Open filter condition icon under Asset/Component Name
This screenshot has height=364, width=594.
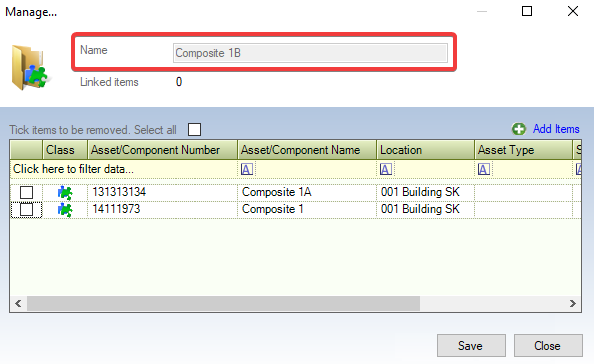[x=247, y=169]
